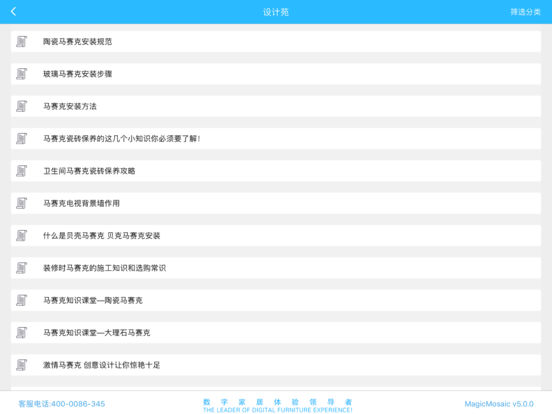Click document icon beside 马赛克知识课堂—陶瓷马赛克
This screenshot has height=414, width=552.
point(21,301)
